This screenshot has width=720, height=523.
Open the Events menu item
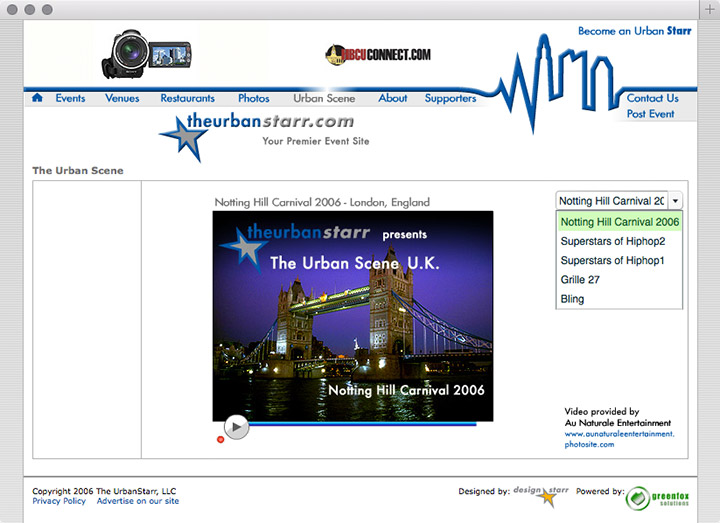coord(70,98)
